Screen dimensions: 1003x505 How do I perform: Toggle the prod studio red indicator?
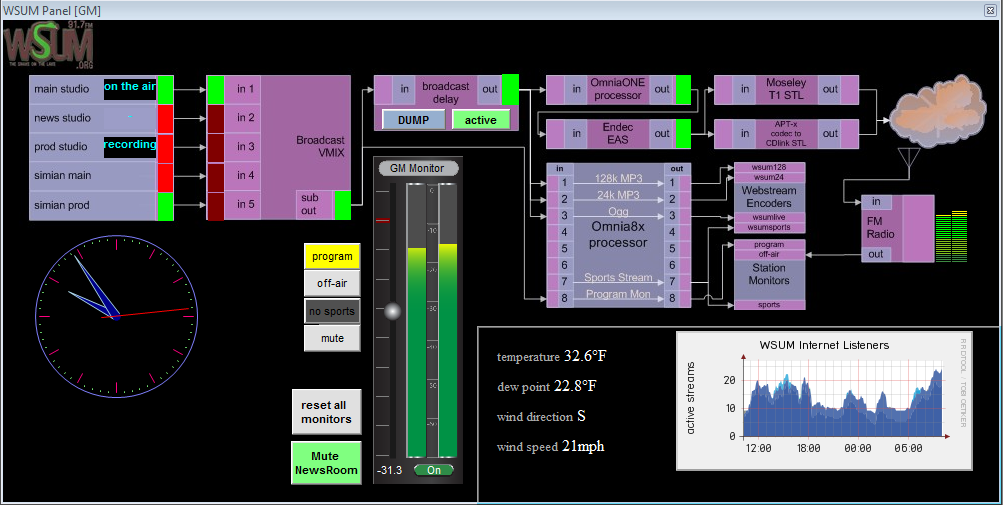[166, 147]
